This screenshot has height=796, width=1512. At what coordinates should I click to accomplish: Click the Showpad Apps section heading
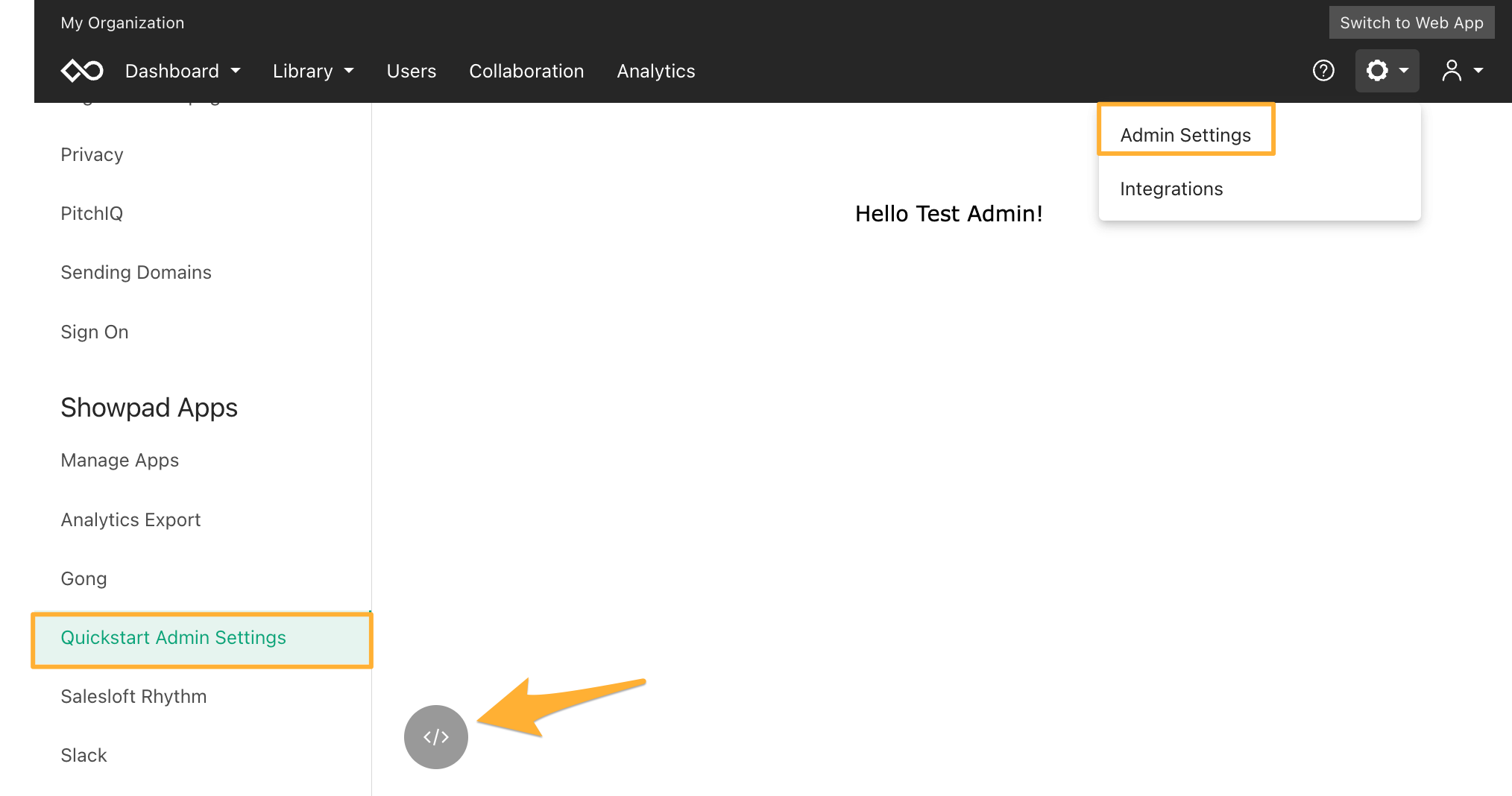149,408
